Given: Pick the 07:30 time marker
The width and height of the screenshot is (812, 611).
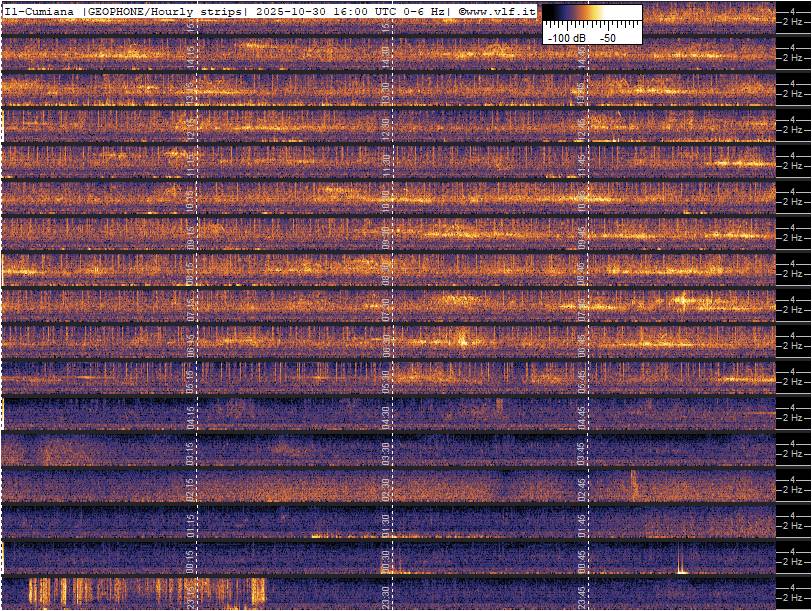Looking at the screenshot, I should tap(386, 306).
